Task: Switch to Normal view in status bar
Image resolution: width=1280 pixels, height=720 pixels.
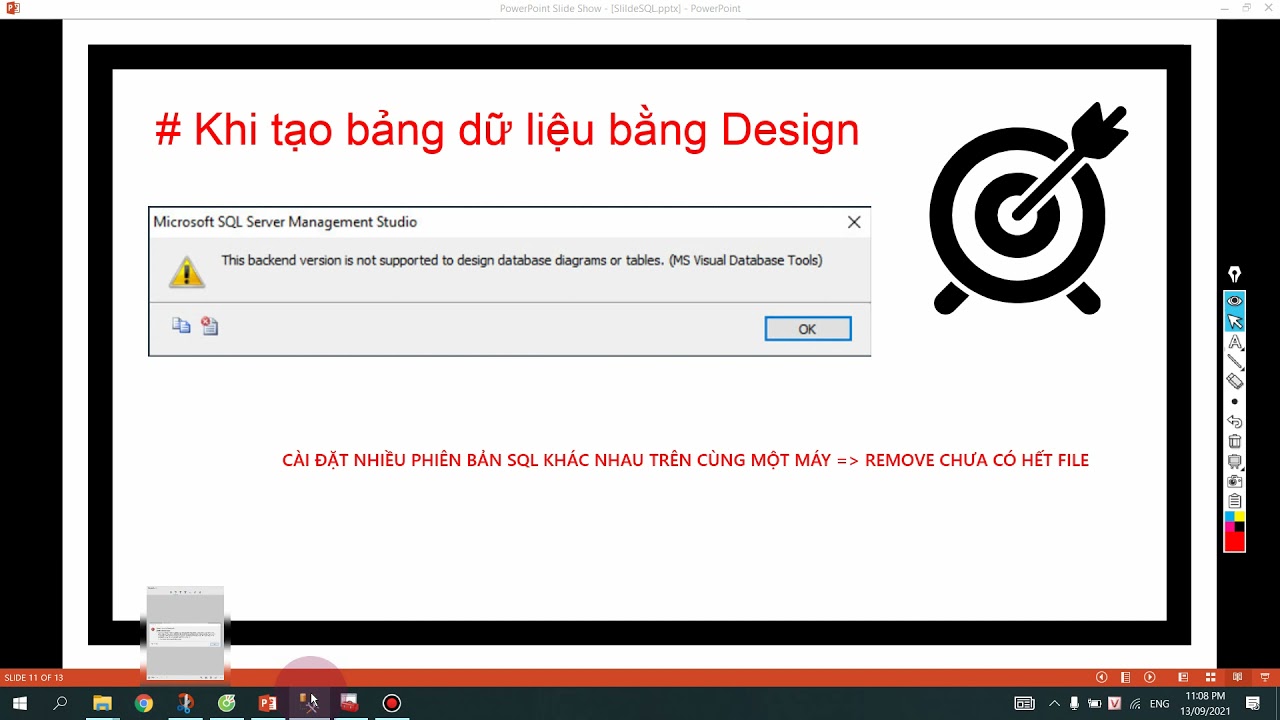Action: point(1183,677)
